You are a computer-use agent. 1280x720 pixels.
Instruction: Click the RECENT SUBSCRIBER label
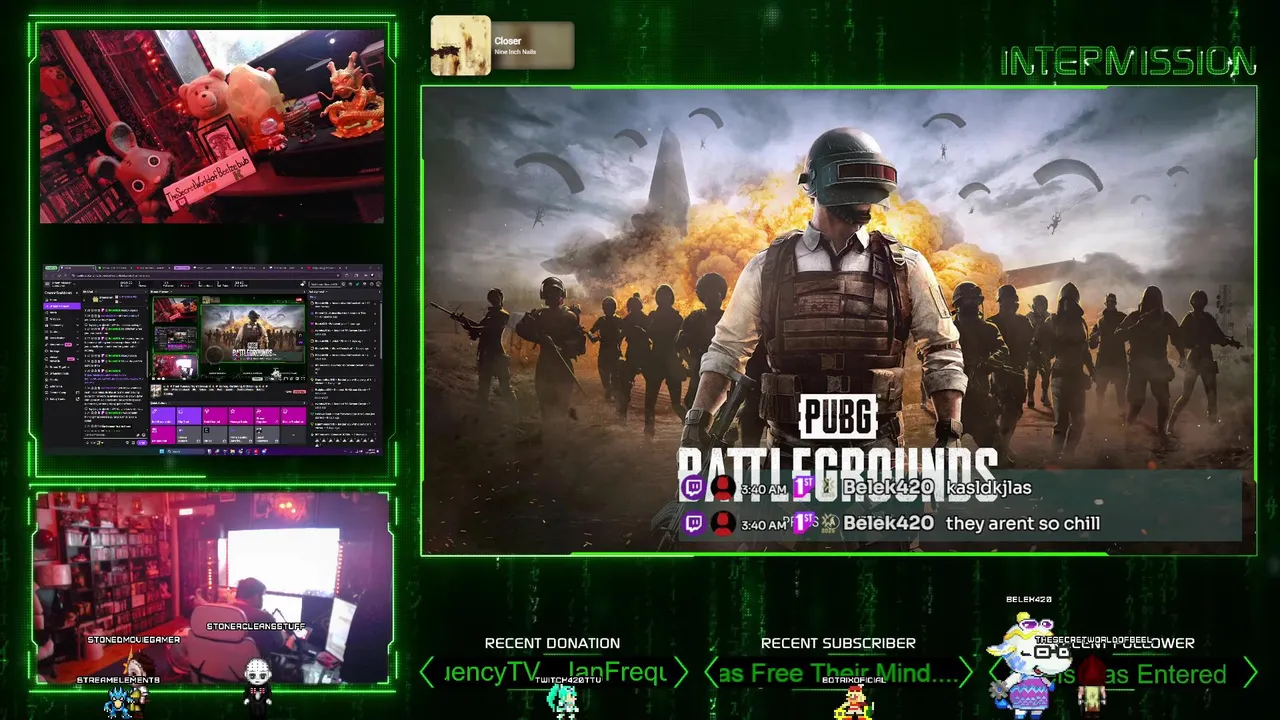[838, 643]
